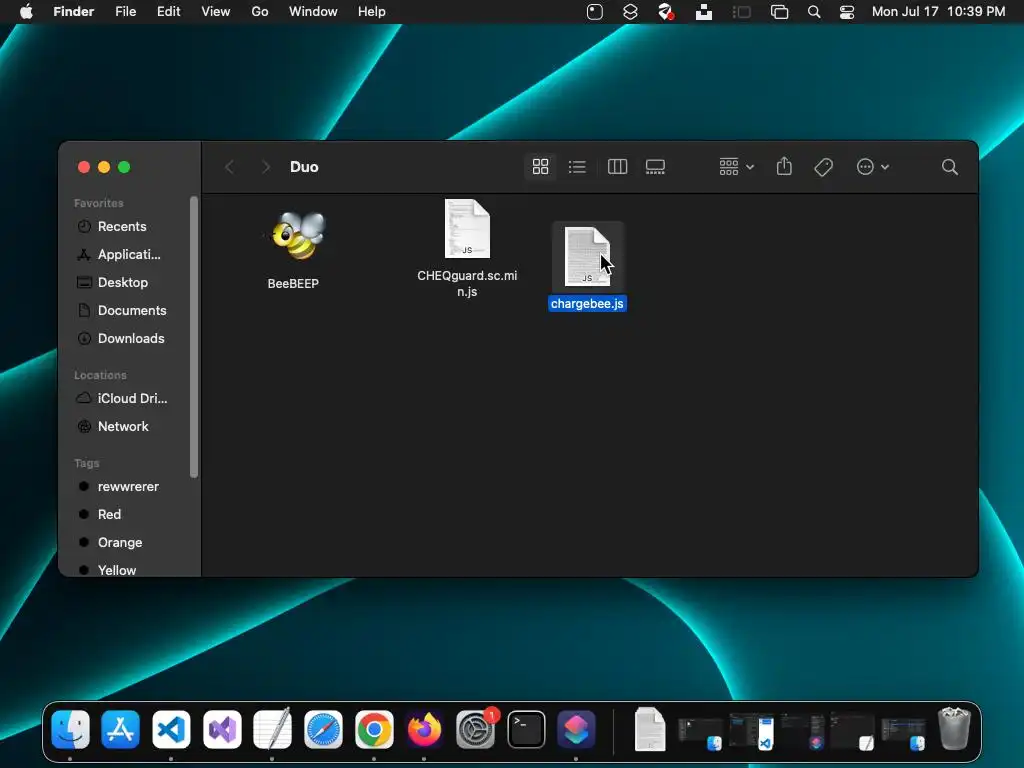Click the Edit Tags toolbar icon
The height and width of the screenshot is (768, 1024).
tap(824, 167)
